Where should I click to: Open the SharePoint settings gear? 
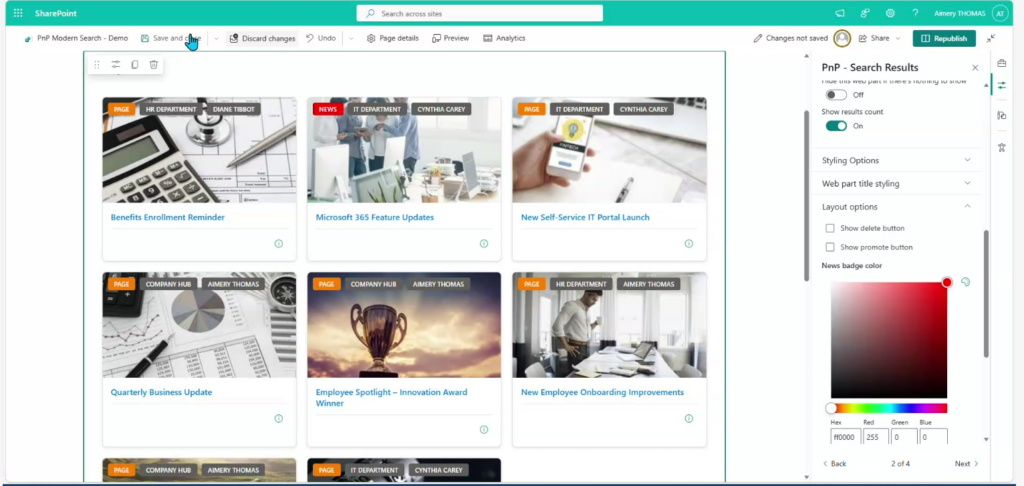890,13
